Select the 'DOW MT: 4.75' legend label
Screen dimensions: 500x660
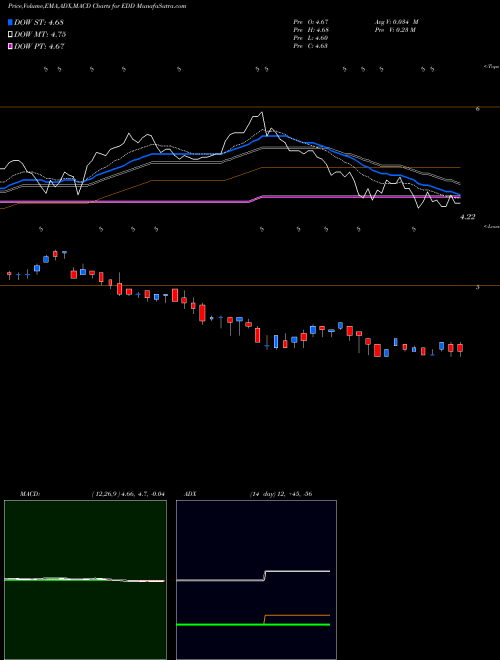[x=40, y=35]
